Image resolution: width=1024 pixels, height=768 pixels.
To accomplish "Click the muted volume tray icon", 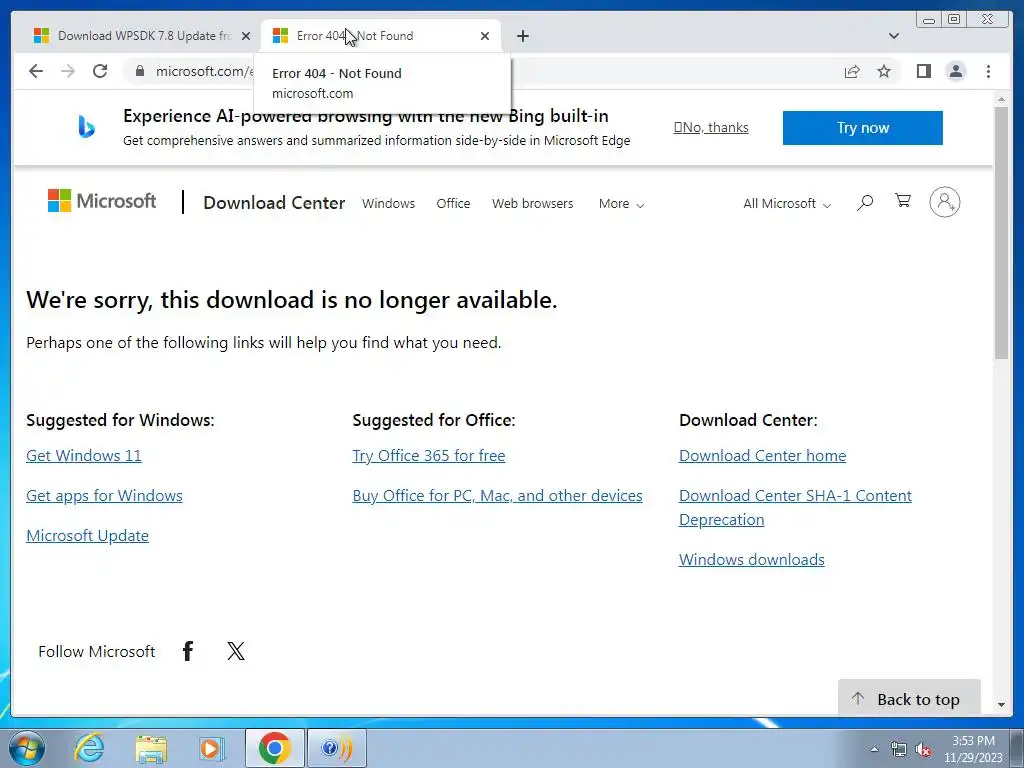I will [923, 749].
